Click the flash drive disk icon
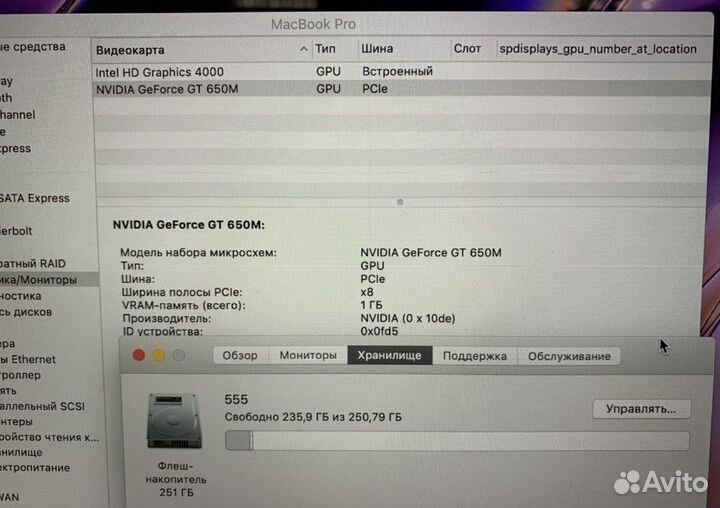 click(x=174, y=421)
